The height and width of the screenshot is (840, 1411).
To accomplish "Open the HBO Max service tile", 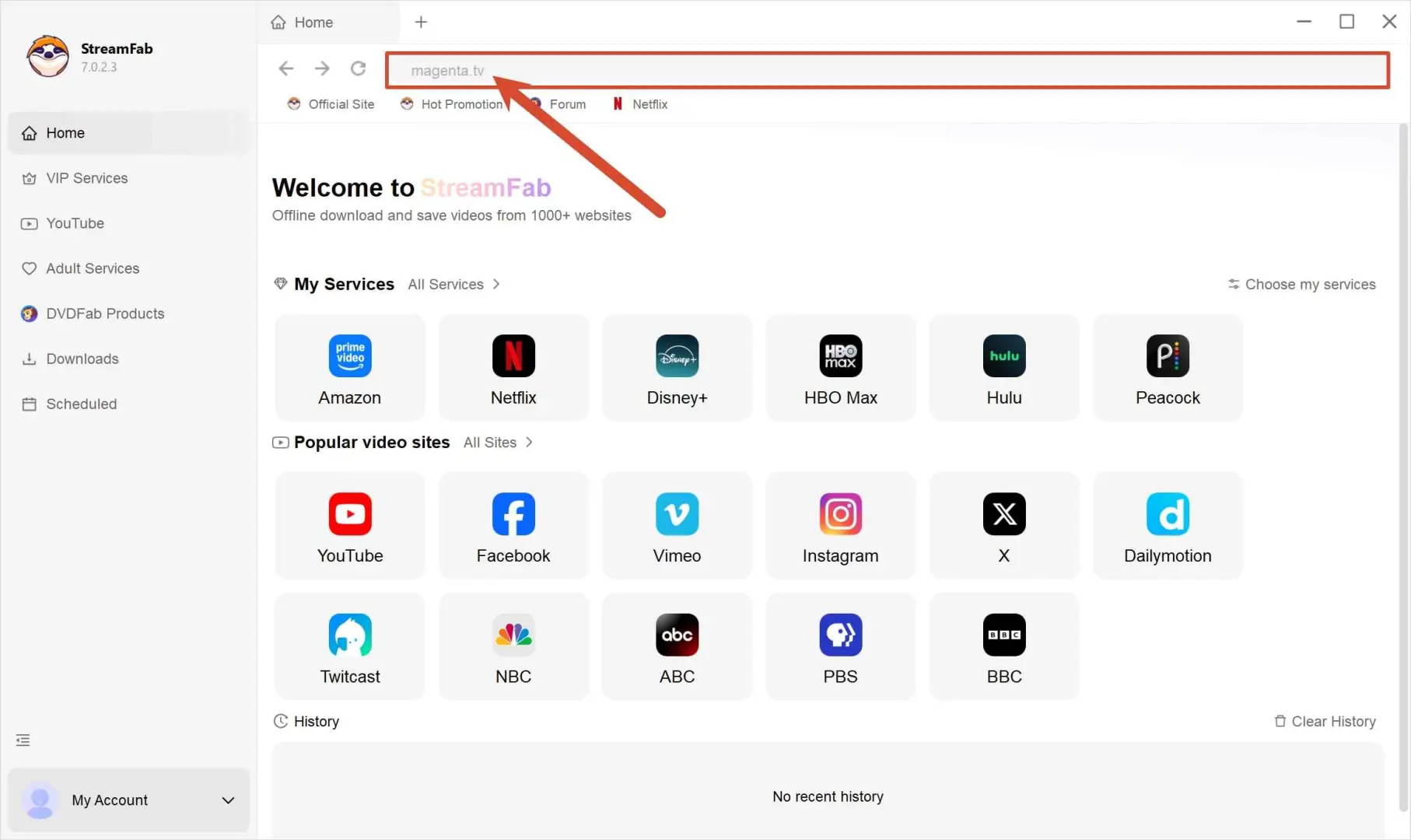I will (841, 368).
